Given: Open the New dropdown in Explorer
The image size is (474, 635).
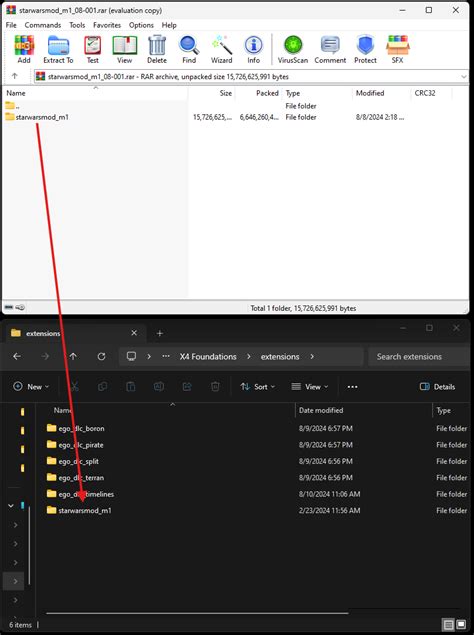Looking at the screenshot, I should (31, 387).
